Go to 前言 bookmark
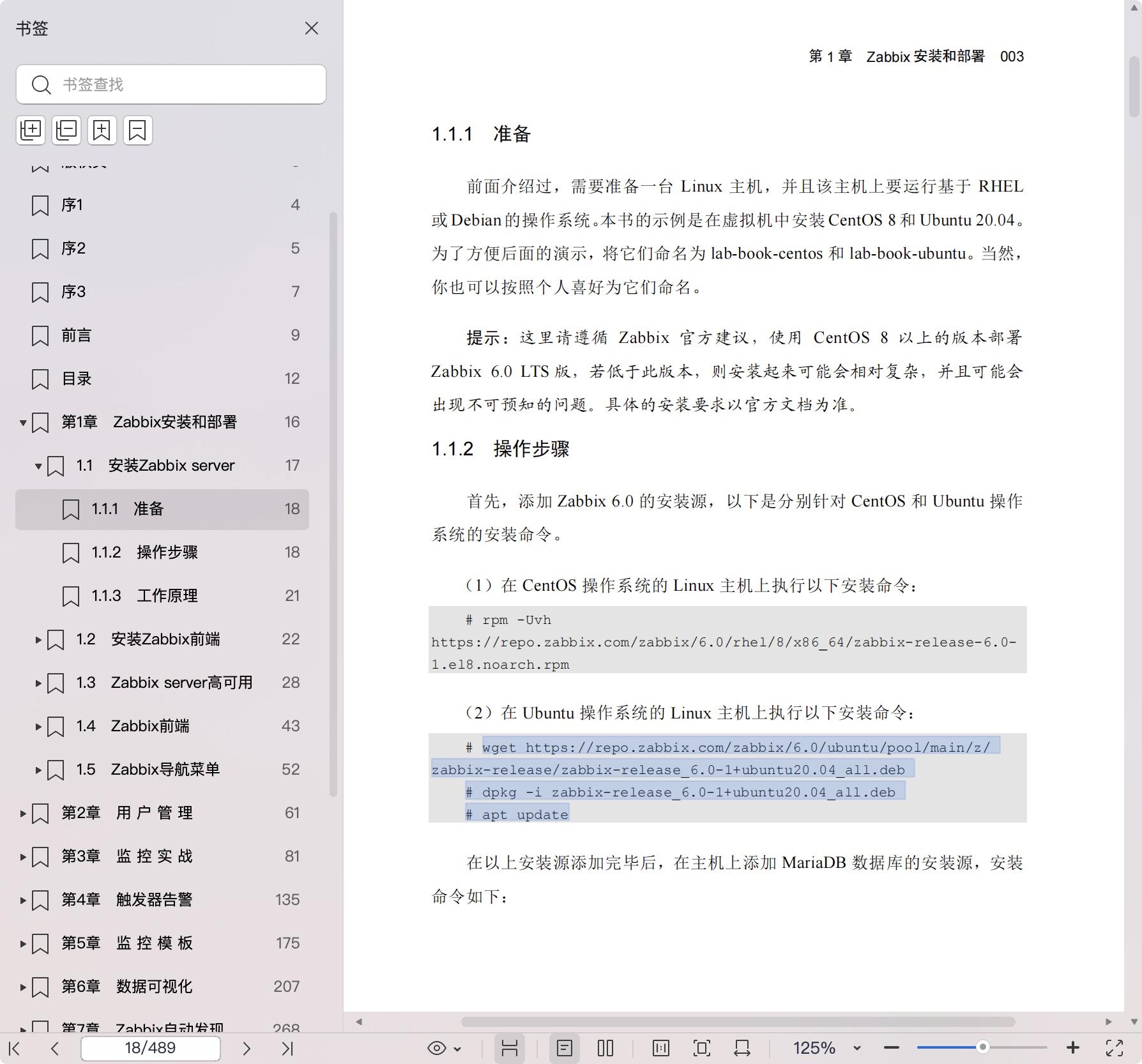The image size is (1142, 1064). [x=162, y=335]
